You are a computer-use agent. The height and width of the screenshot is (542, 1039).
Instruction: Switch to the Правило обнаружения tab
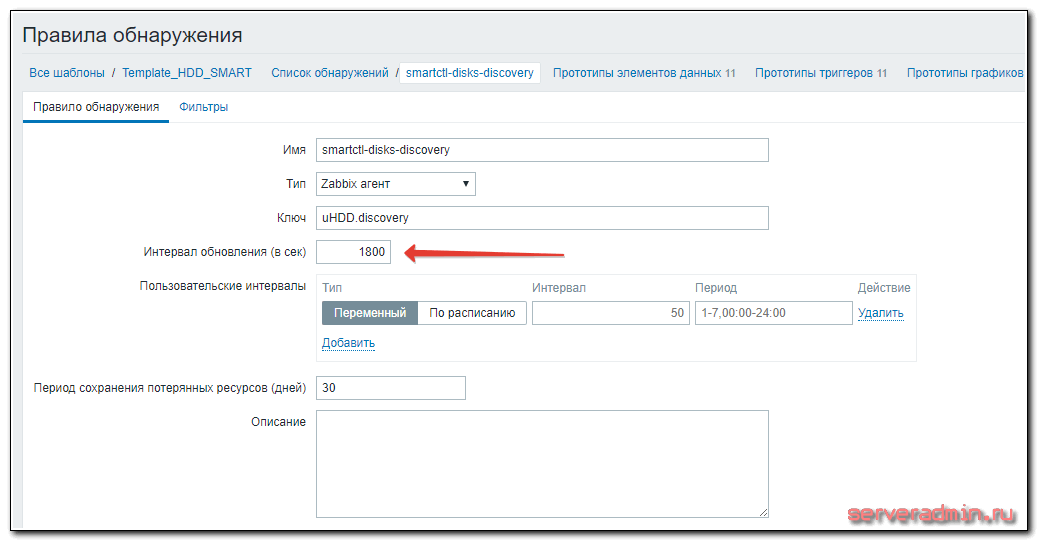click(96, 107)
